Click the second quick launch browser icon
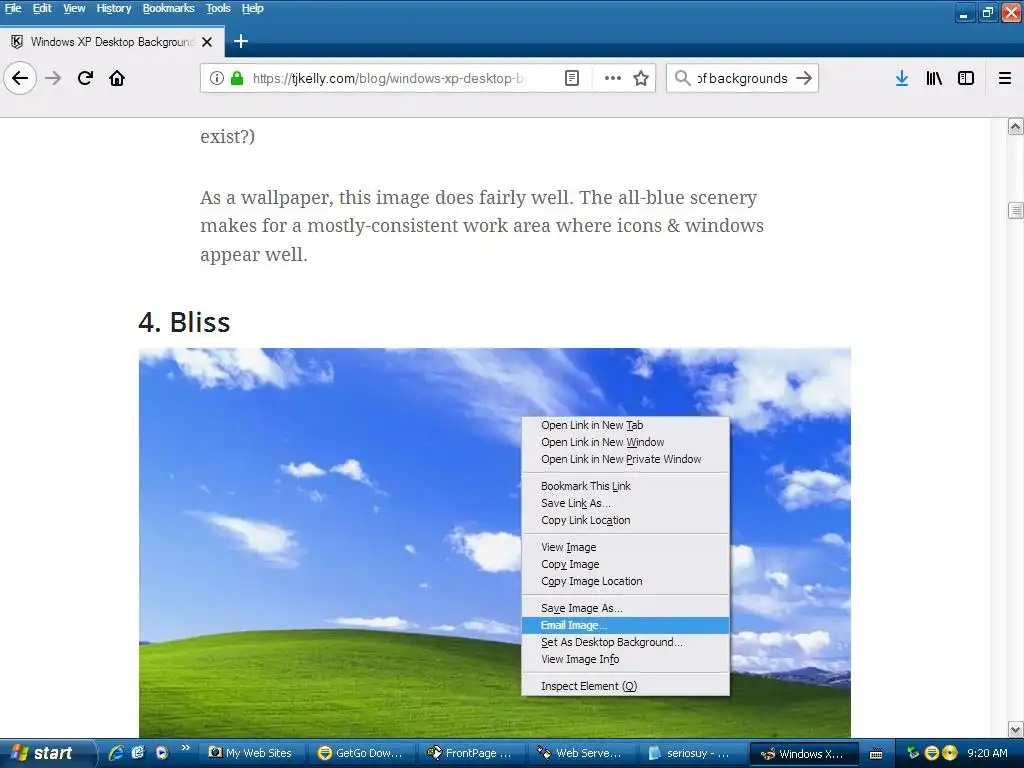The image size is (1024, 768). tap(138, 753)
